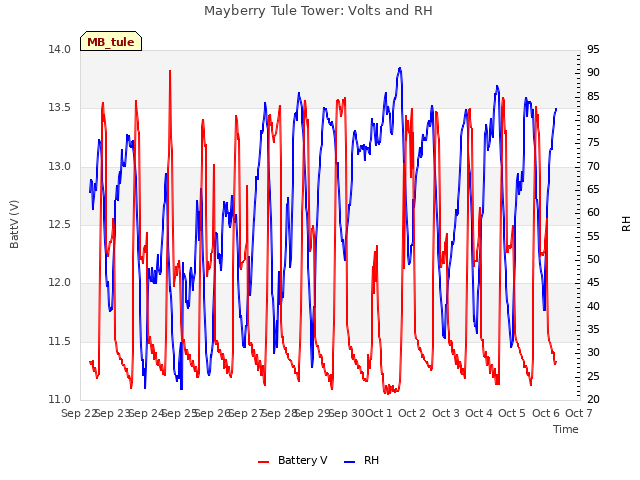640x480 pixels.
Task: Click the 25 right axis value
Action: 593,376
